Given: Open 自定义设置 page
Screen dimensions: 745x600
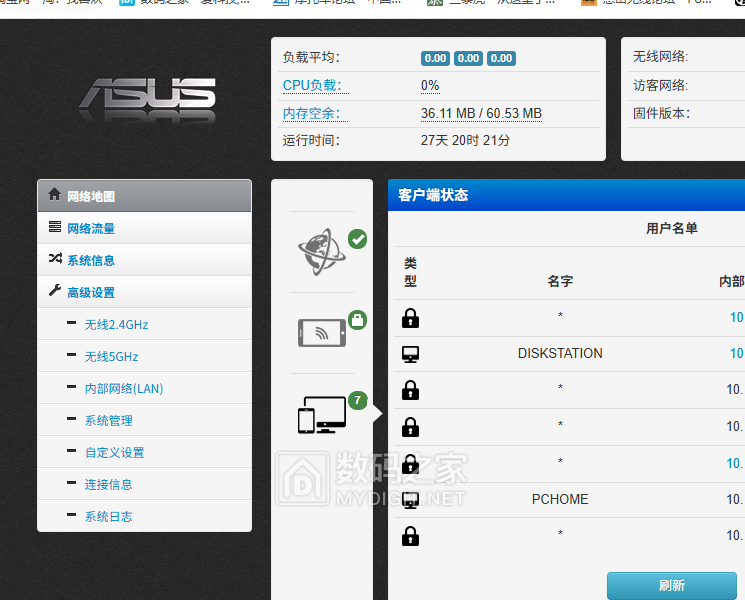Looking at the screenshot, I should click(144, 452).
